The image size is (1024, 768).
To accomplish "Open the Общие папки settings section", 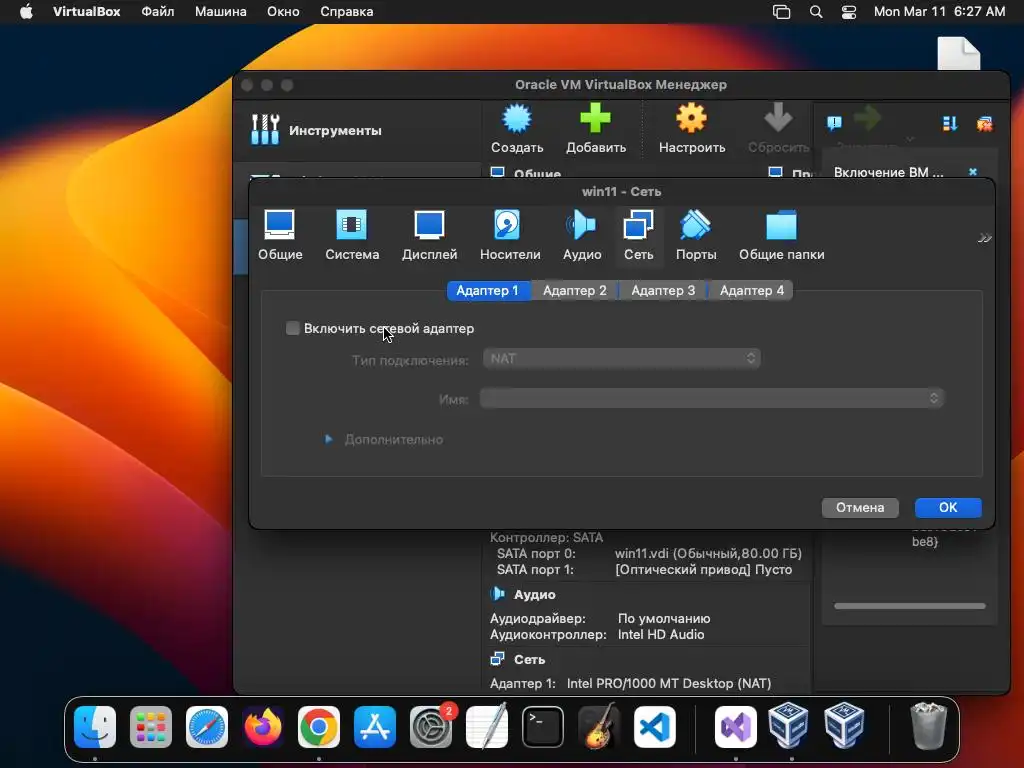I will point(781,236).
